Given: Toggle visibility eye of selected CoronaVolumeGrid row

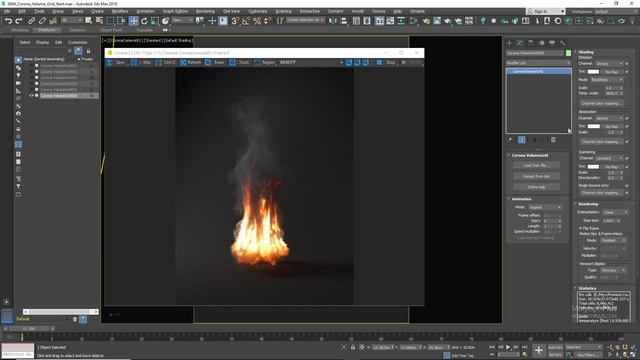Looking at the screenshot, I should click(31, 96).
